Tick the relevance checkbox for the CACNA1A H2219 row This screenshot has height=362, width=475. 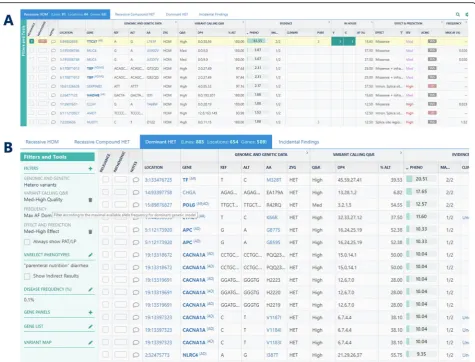pyautogui.click(x=105, y=305)
